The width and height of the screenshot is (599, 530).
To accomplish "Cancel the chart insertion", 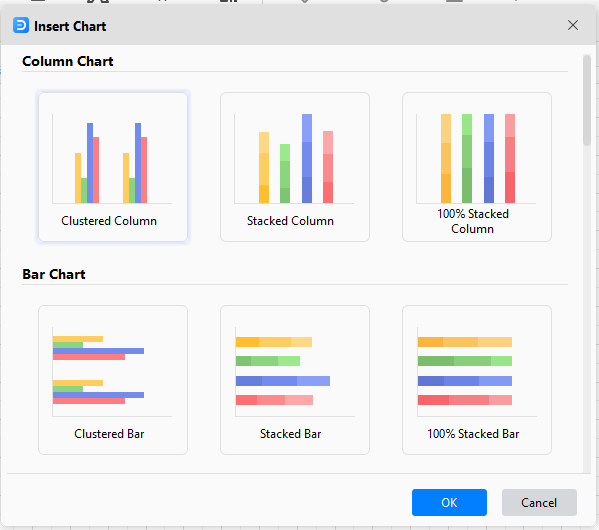I will point(539,502).
